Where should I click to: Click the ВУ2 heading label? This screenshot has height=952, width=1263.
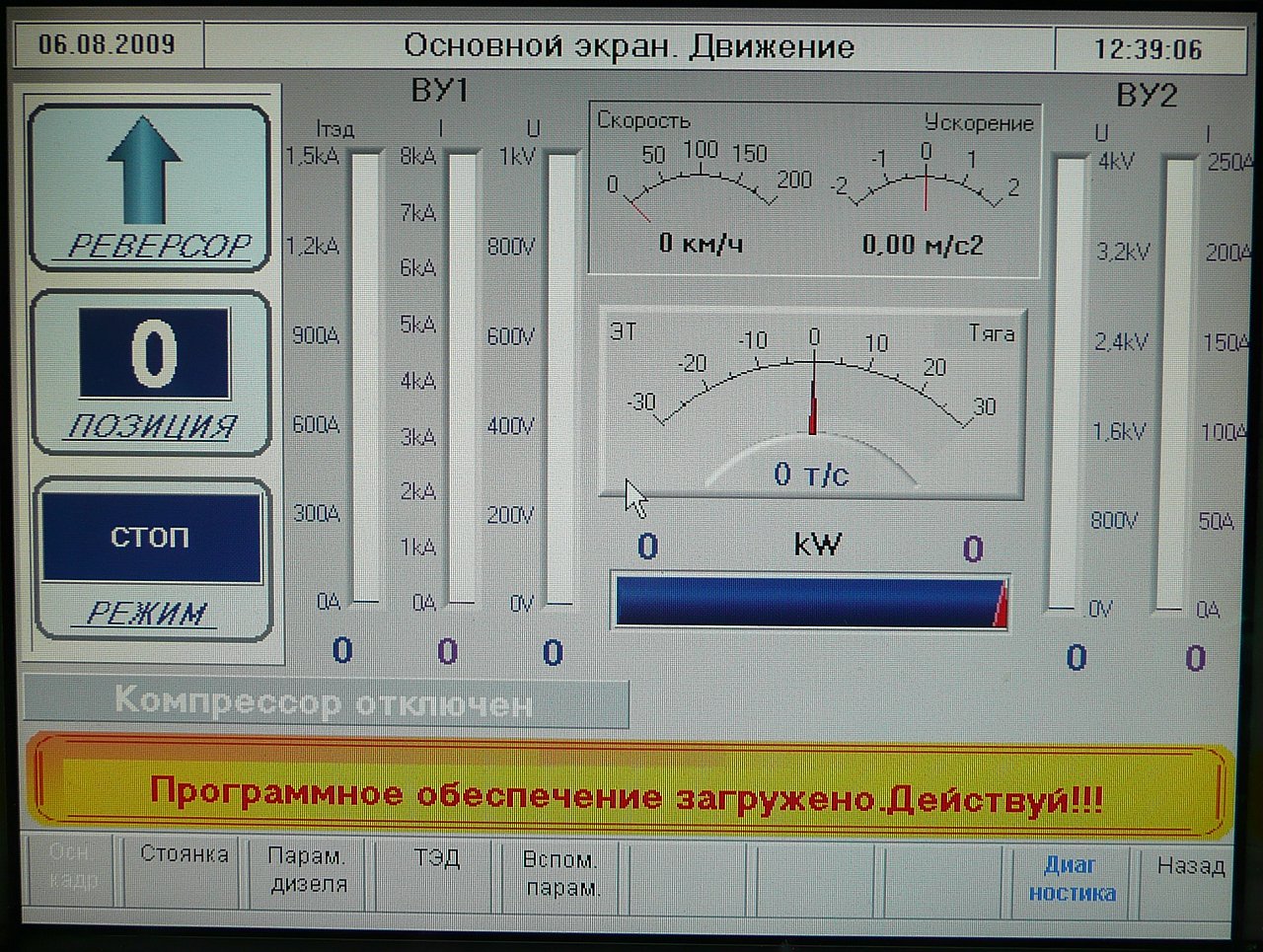(1146, 96)
